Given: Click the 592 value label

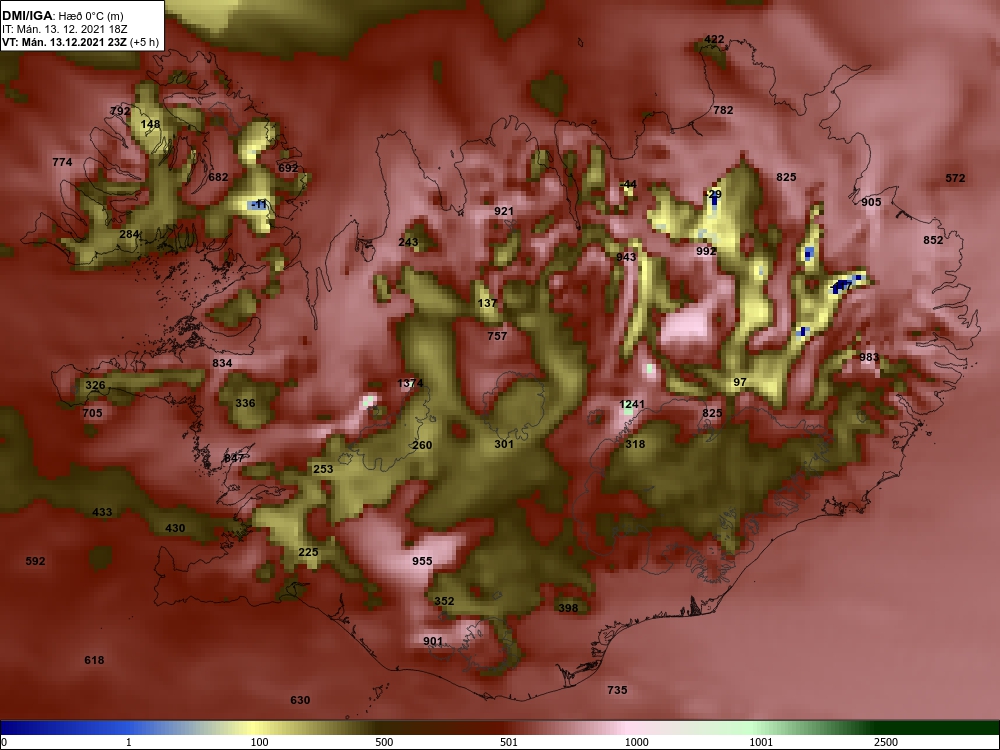Looking at the screenshot, I should point(35,561).
